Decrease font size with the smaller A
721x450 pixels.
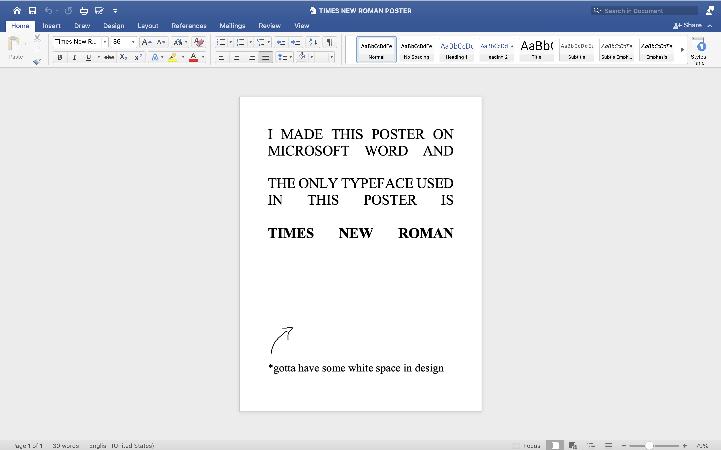coord(160,42)
